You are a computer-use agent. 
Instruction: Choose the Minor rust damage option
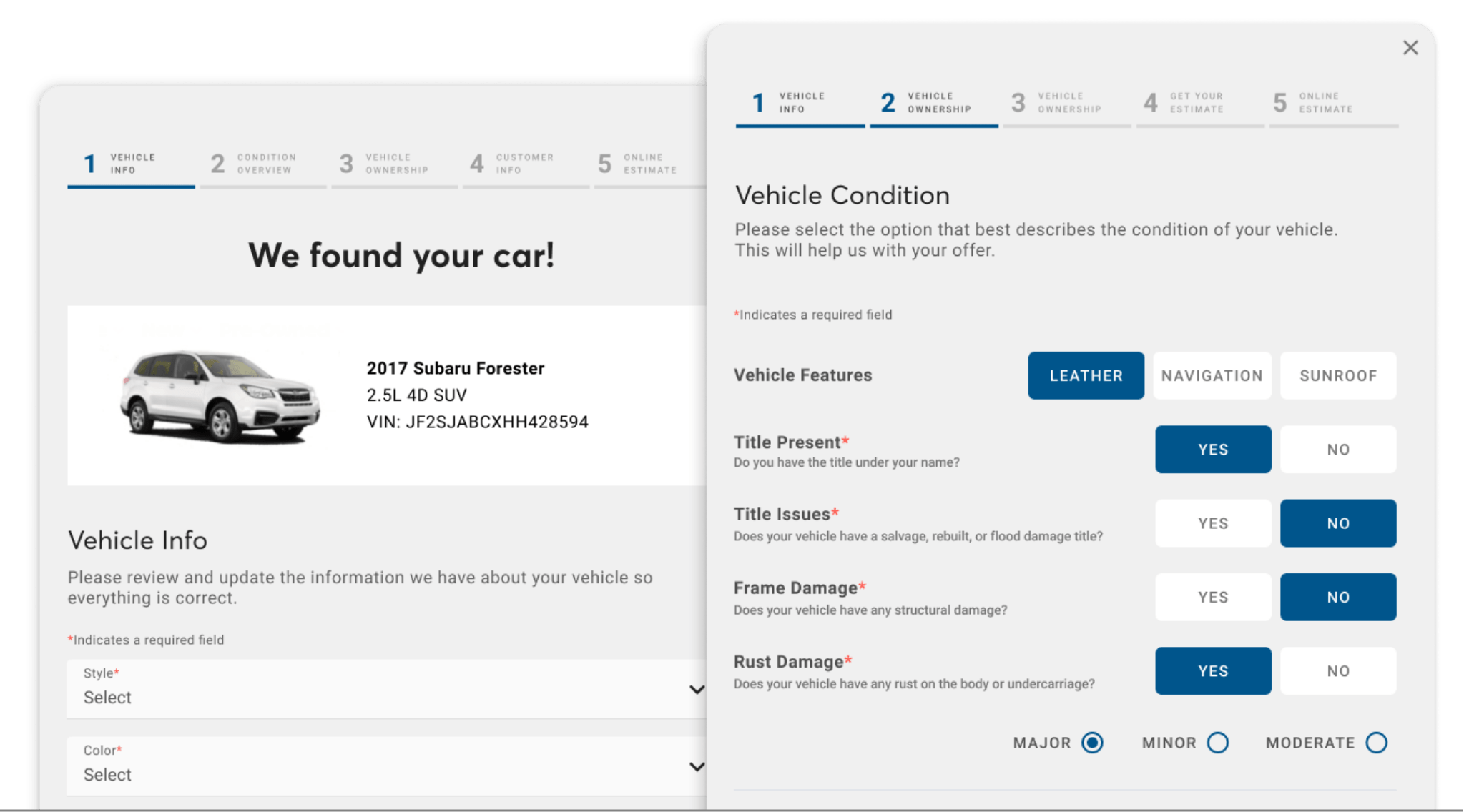[x=1217, y=743]
